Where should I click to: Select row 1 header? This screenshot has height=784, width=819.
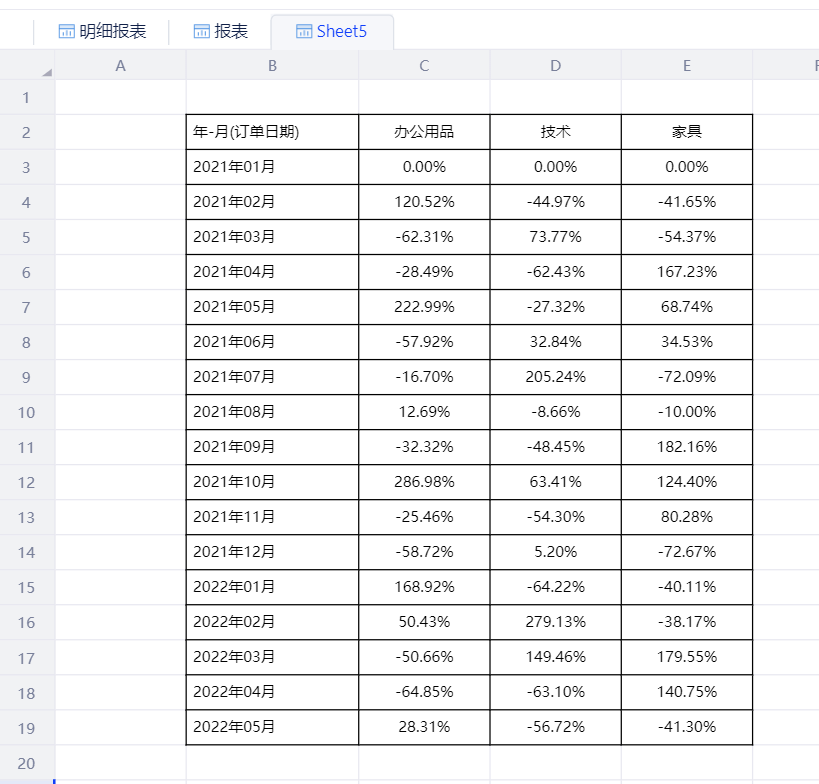[26, 98]
